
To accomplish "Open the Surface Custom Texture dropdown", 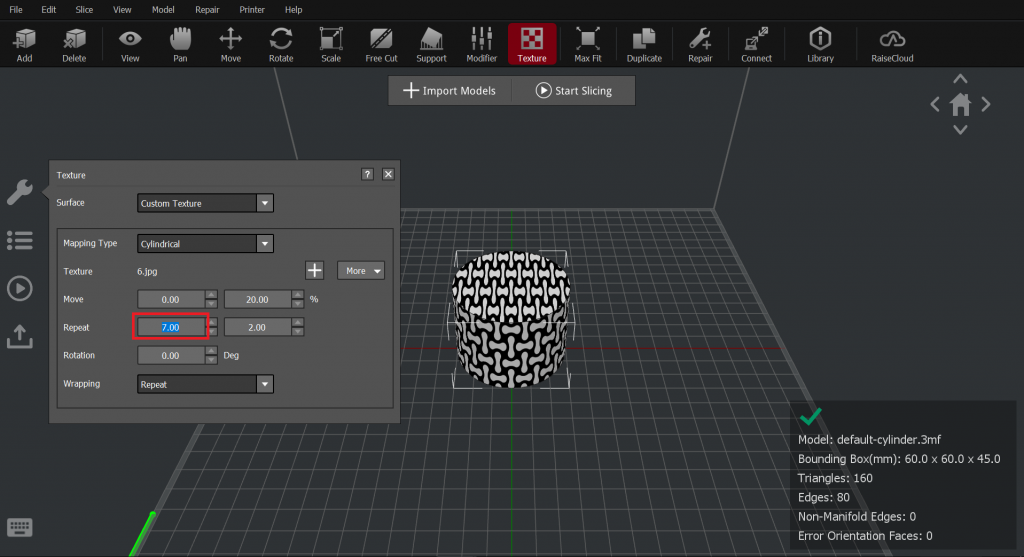I will (205, 203).
